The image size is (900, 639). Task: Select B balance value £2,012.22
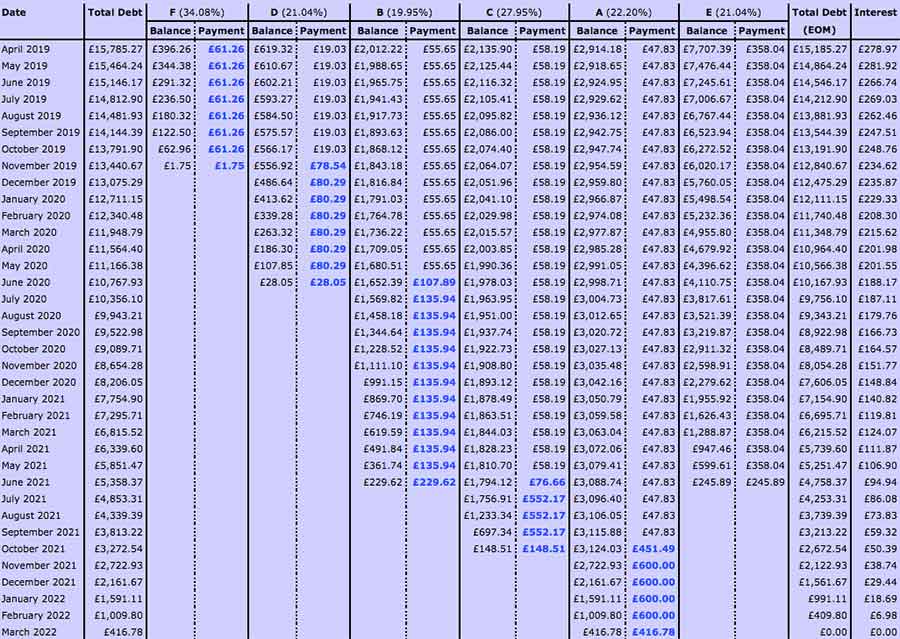coord(378,49)
